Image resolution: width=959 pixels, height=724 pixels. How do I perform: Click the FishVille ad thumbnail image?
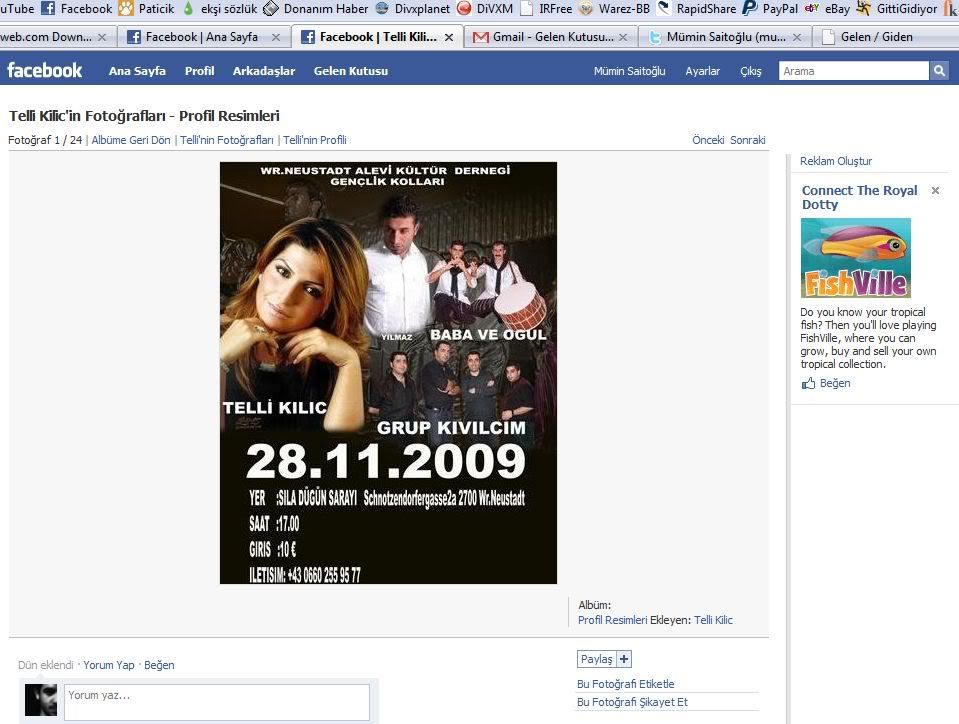[x=855, y=258]
